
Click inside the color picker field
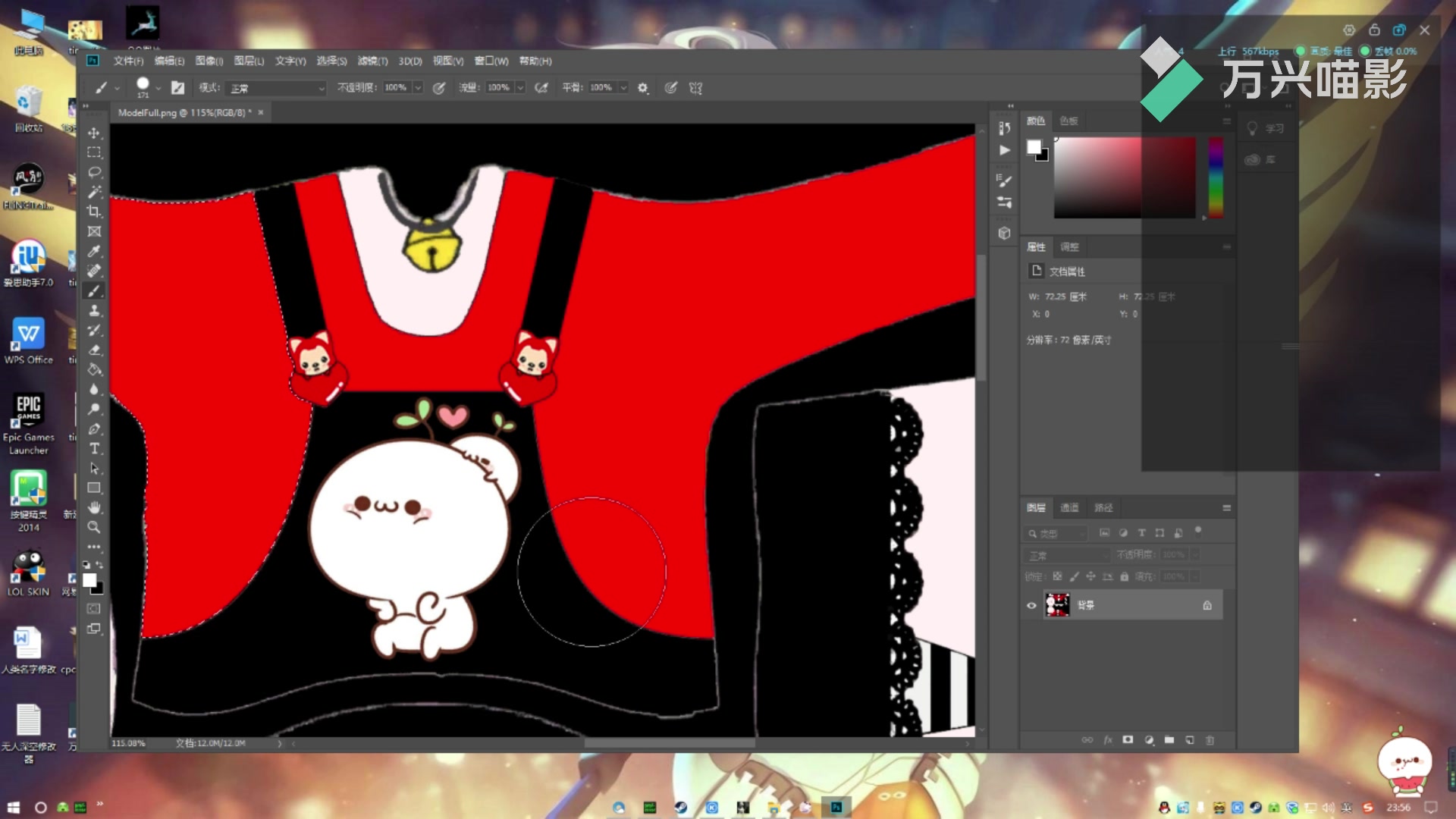click(1125, 177)
